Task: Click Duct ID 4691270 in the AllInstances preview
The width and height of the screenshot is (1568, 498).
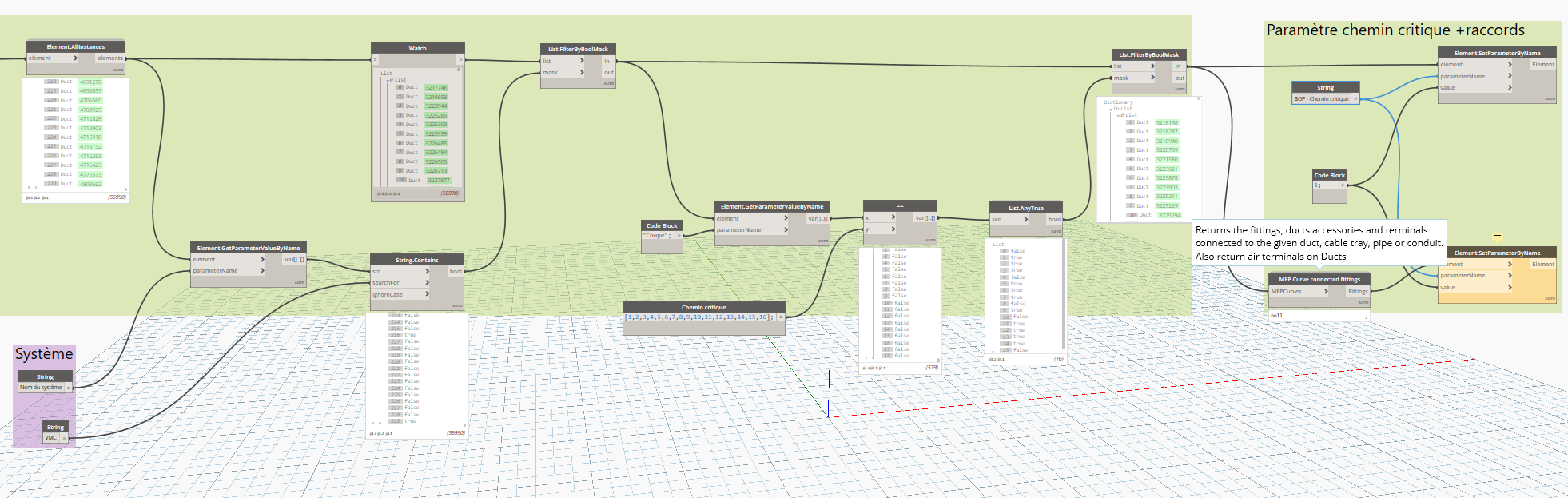Action: tap(90, 82)
